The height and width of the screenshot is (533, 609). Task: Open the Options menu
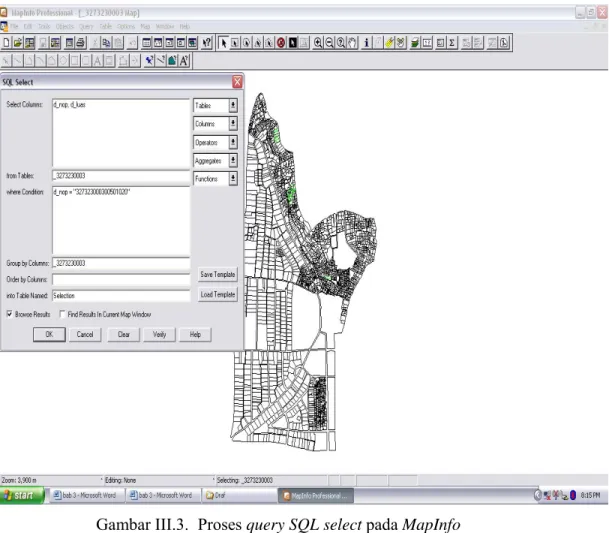126,26
